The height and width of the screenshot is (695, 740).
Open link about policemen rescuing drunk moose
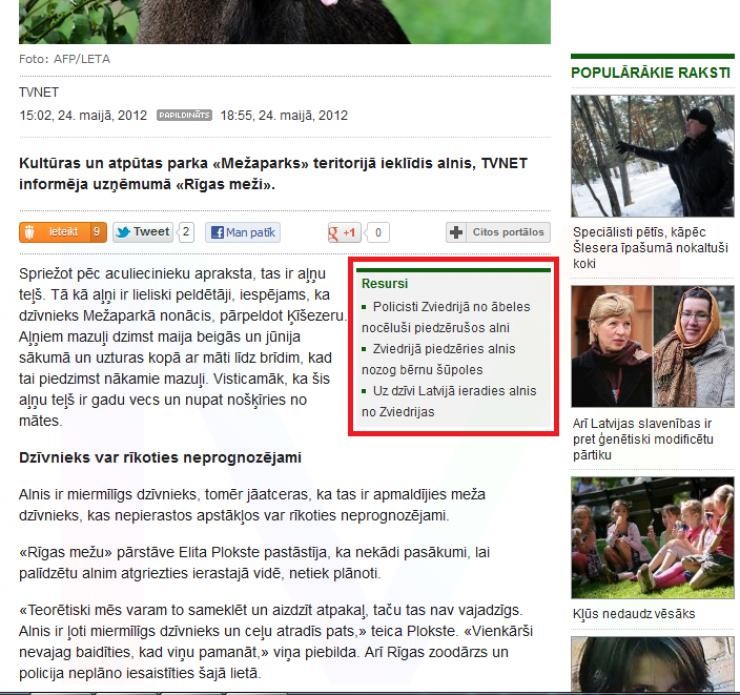point(445,315)
